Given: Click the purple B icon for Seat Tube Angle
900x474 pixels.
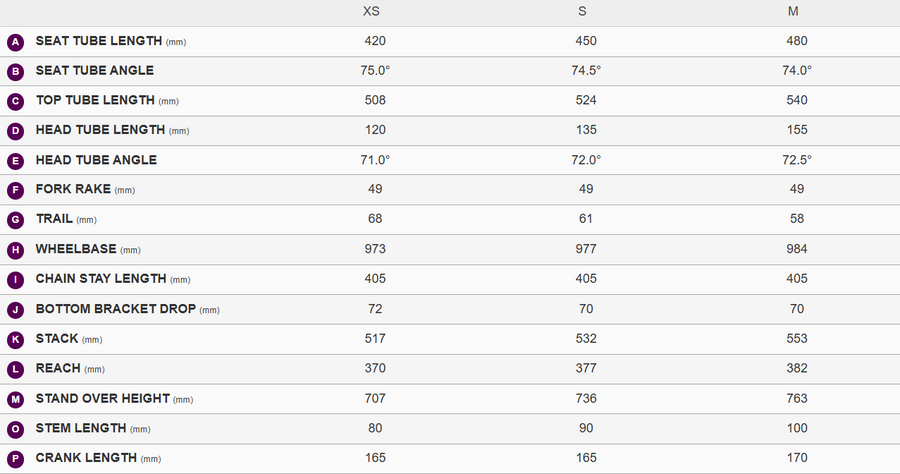Looking at the screenshot, I should tap(15, 72).
